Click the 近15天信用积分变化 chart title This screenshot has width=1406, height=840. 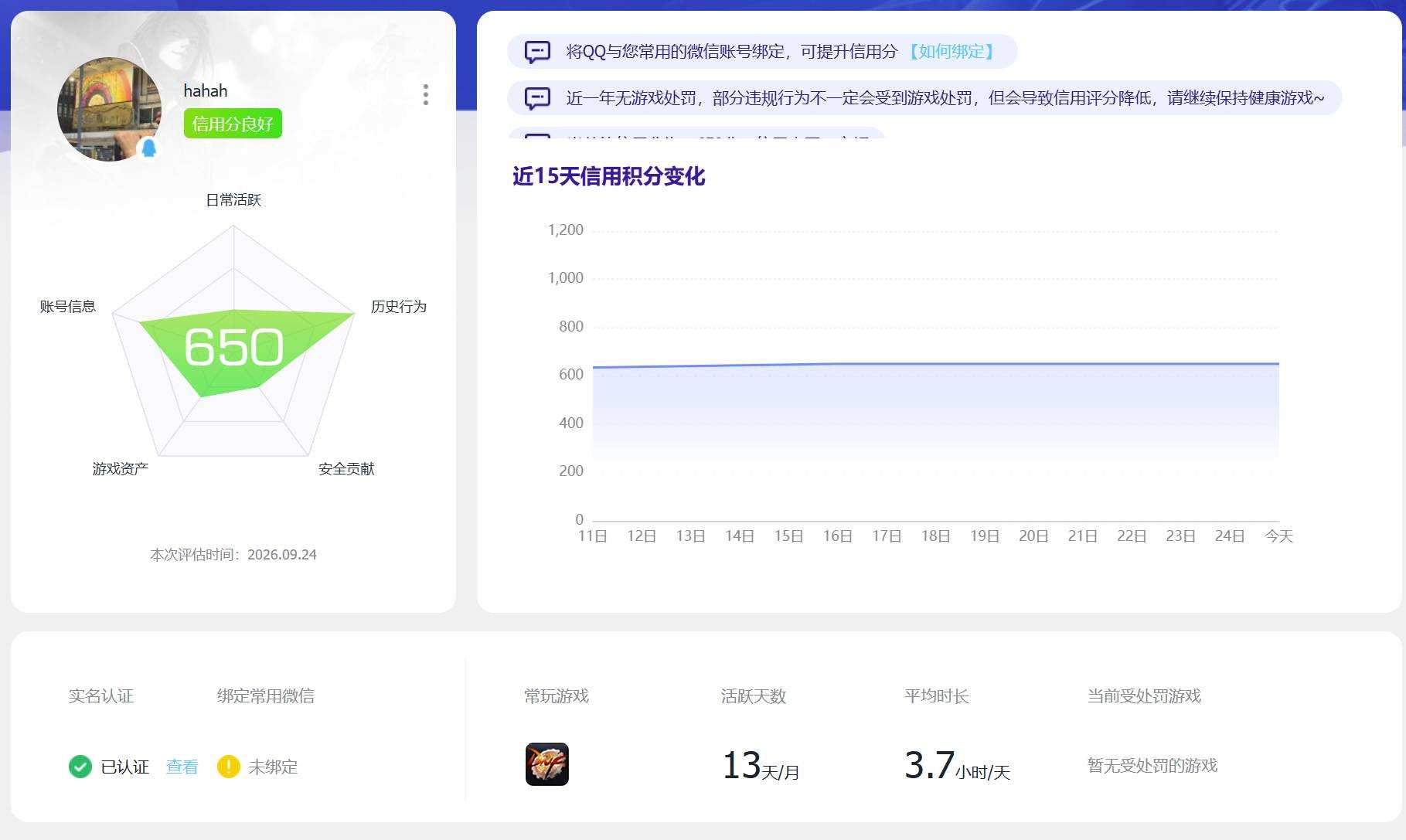tap(609, 176)
